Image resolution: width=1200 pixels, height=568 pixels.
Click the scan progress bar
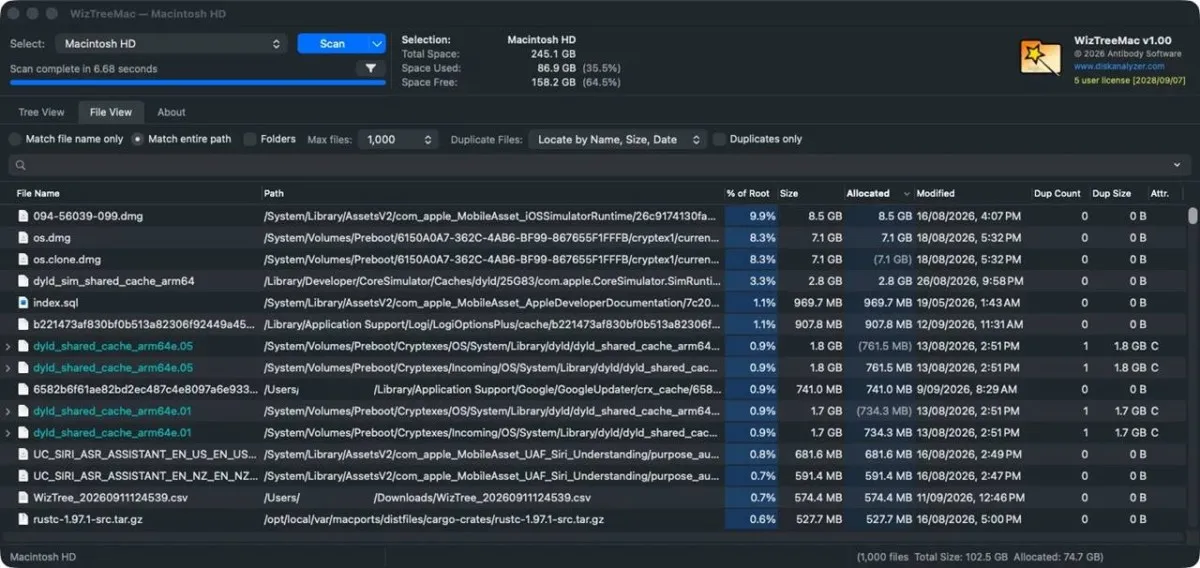point(197,83)
